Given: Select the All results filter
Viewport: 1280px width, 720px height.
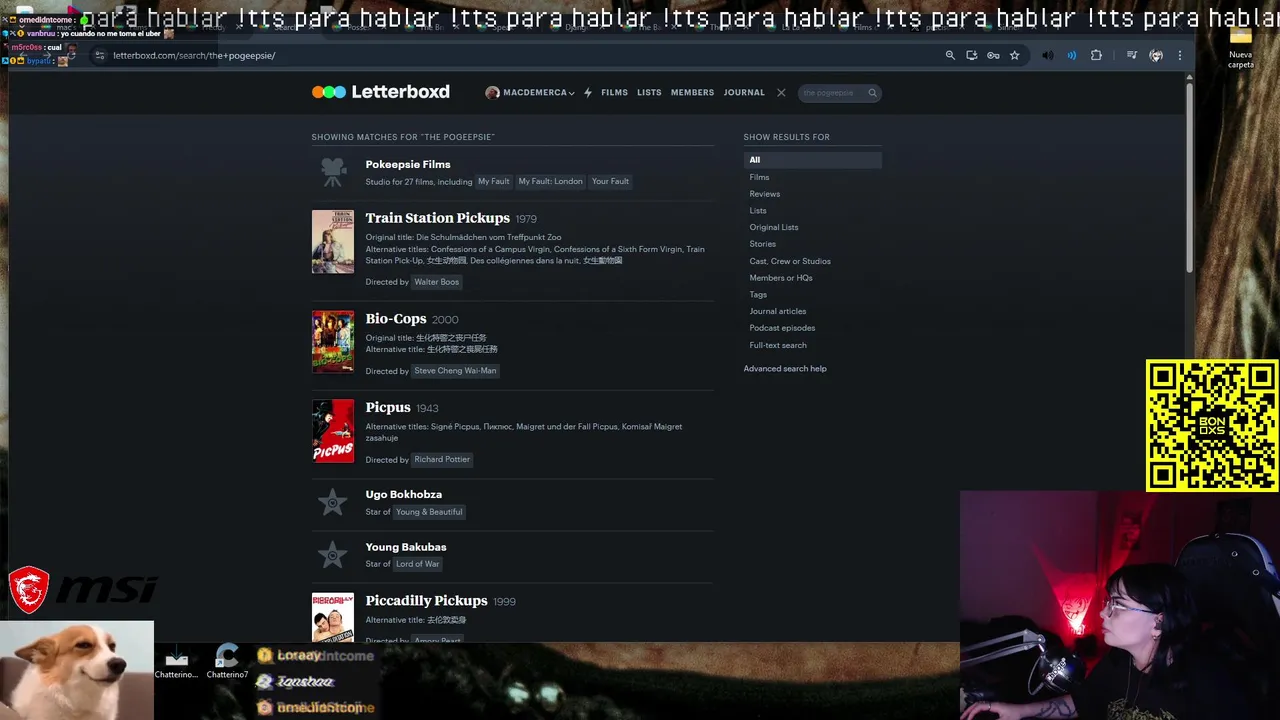Looking at the screenshot, I should pos(812,160).
